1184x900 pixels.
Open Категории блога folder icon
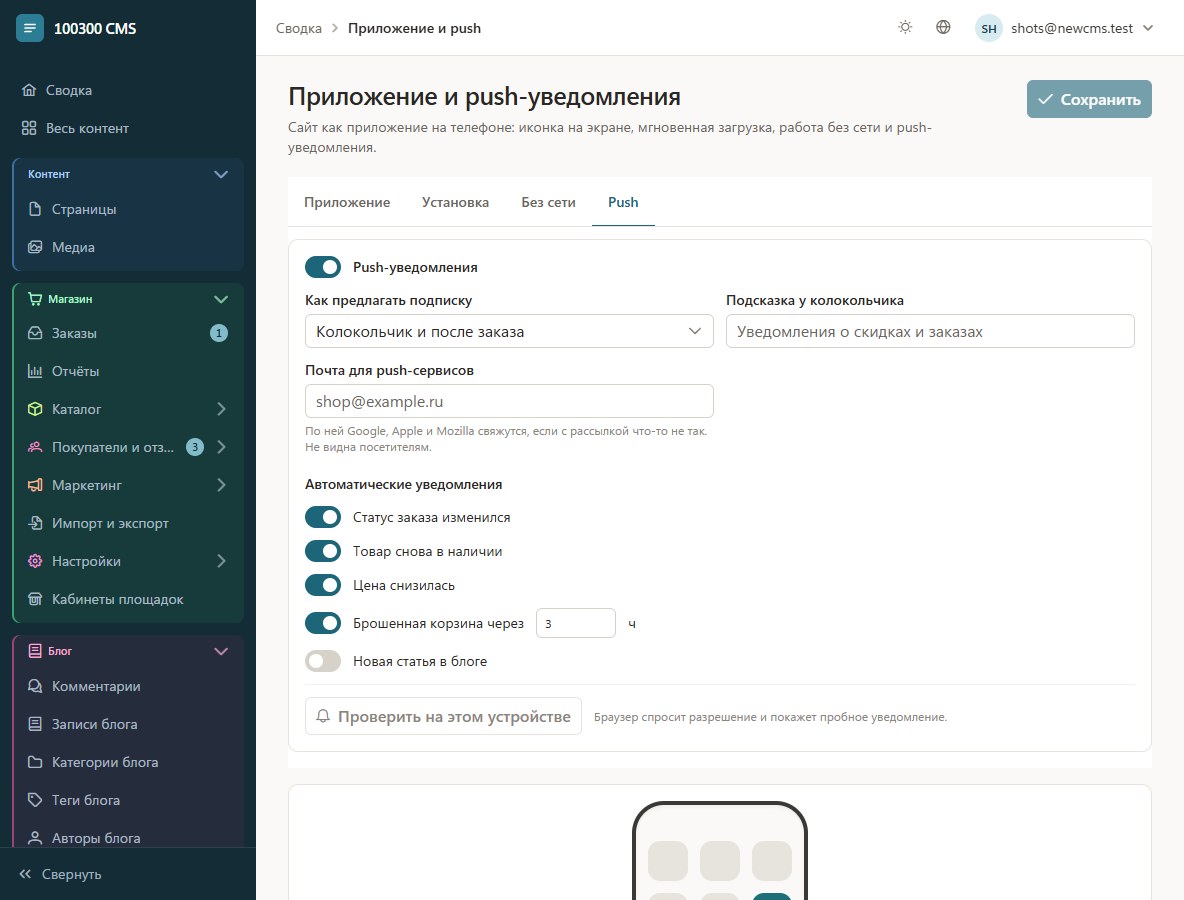tap(35, 762)
